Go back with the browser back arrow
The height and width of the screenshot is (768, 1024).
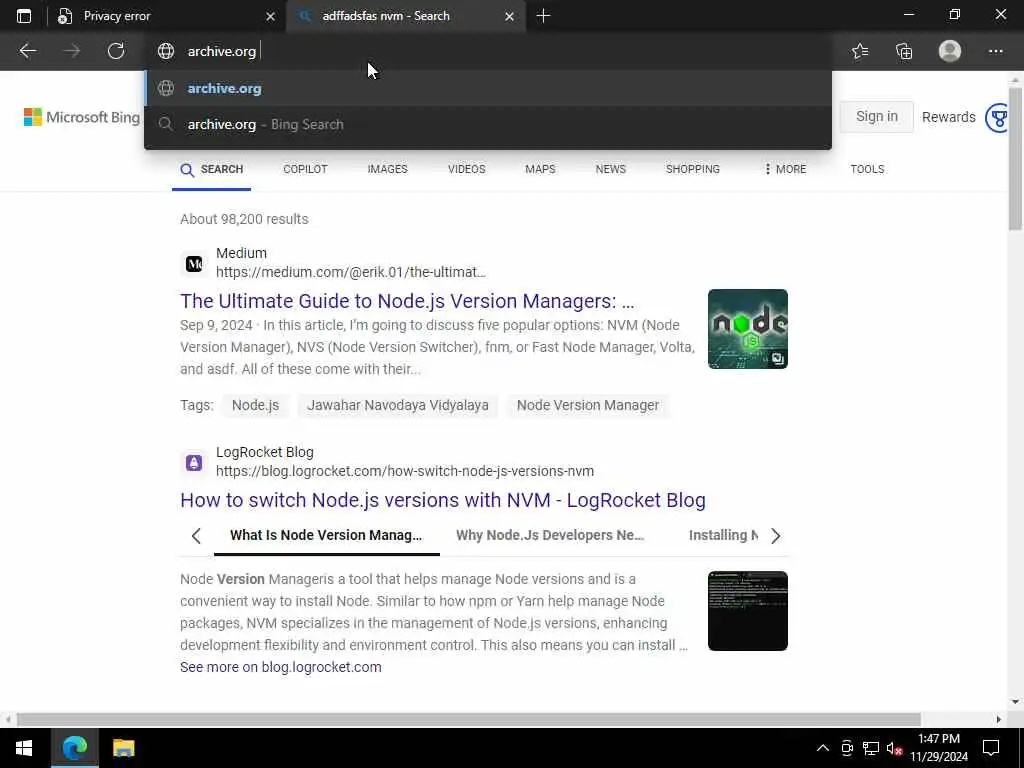27,51
